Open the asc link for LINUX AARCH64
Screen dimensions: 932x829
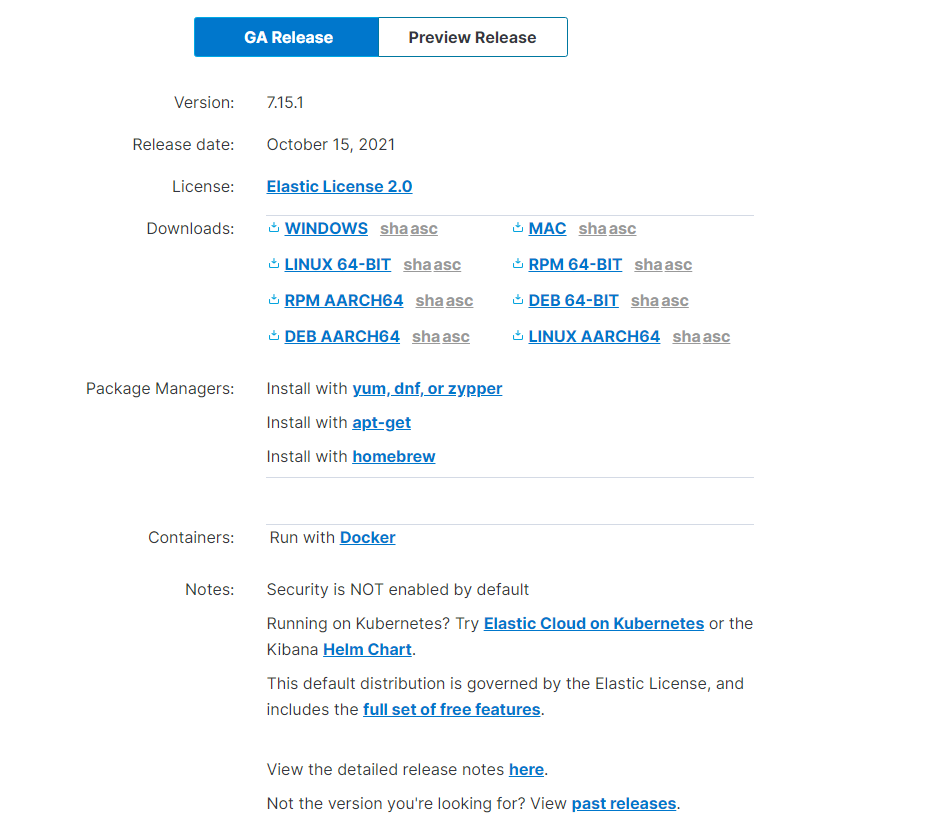coord(716,336)
